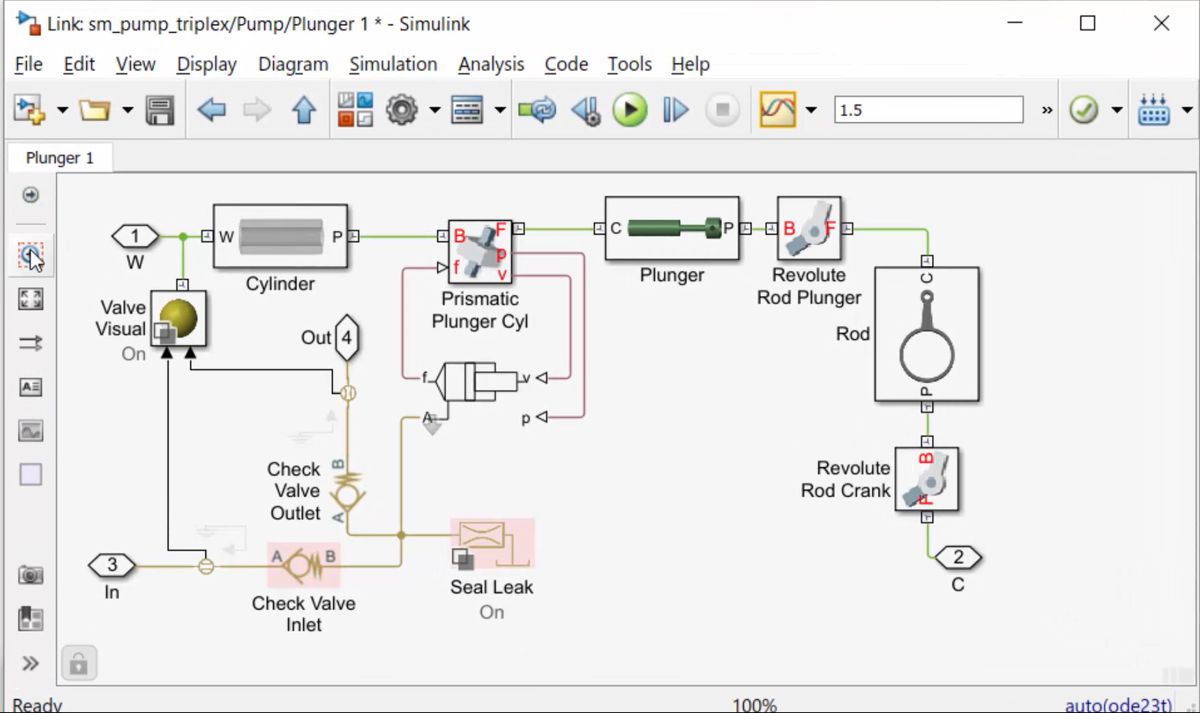The image size is (1200, 713).
Task: Click the Fit to View palette icon
Action: [x=31, y=299]
